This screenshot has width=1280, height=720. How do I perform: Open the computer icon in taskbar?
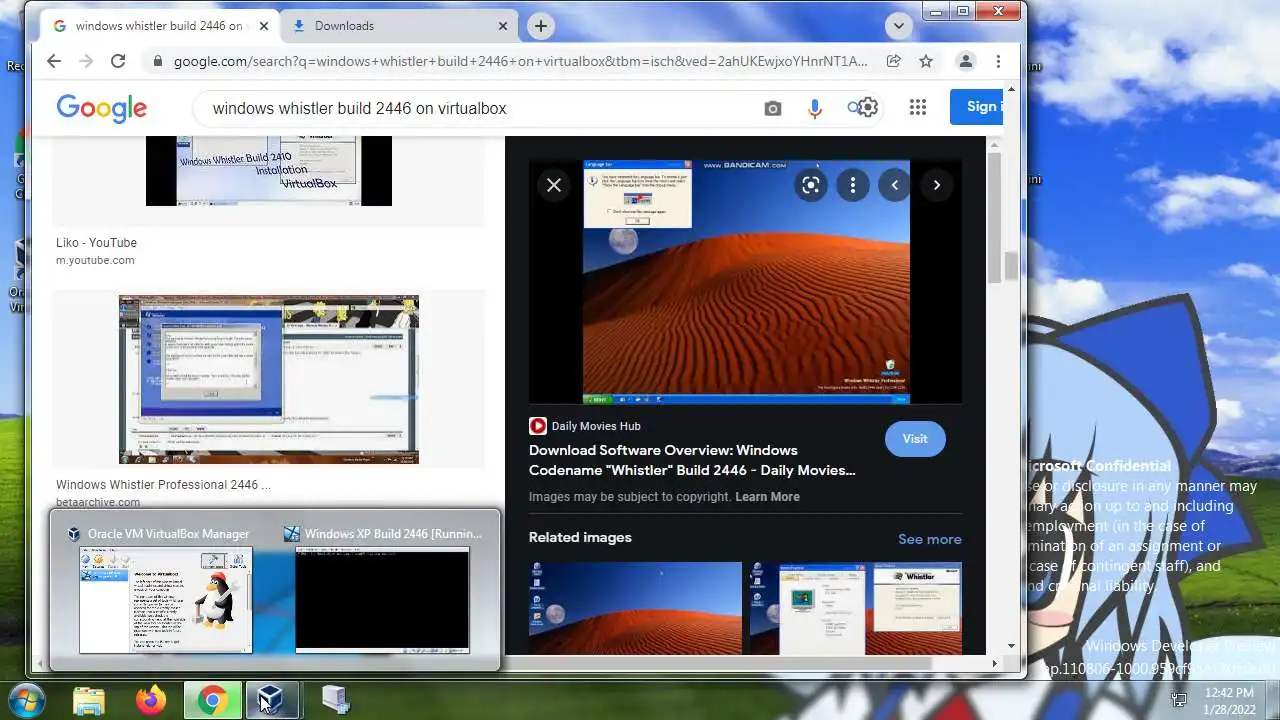[336, 700]
